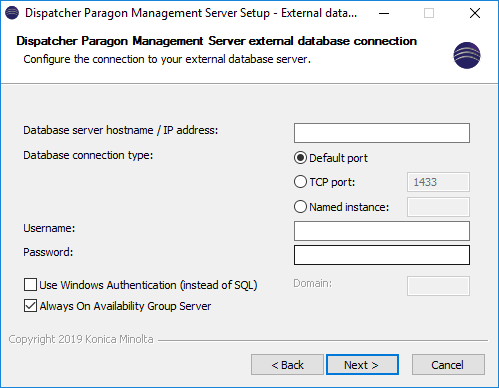Go to the next setup step
499x388 pixels.
click(x=362, y=365)
